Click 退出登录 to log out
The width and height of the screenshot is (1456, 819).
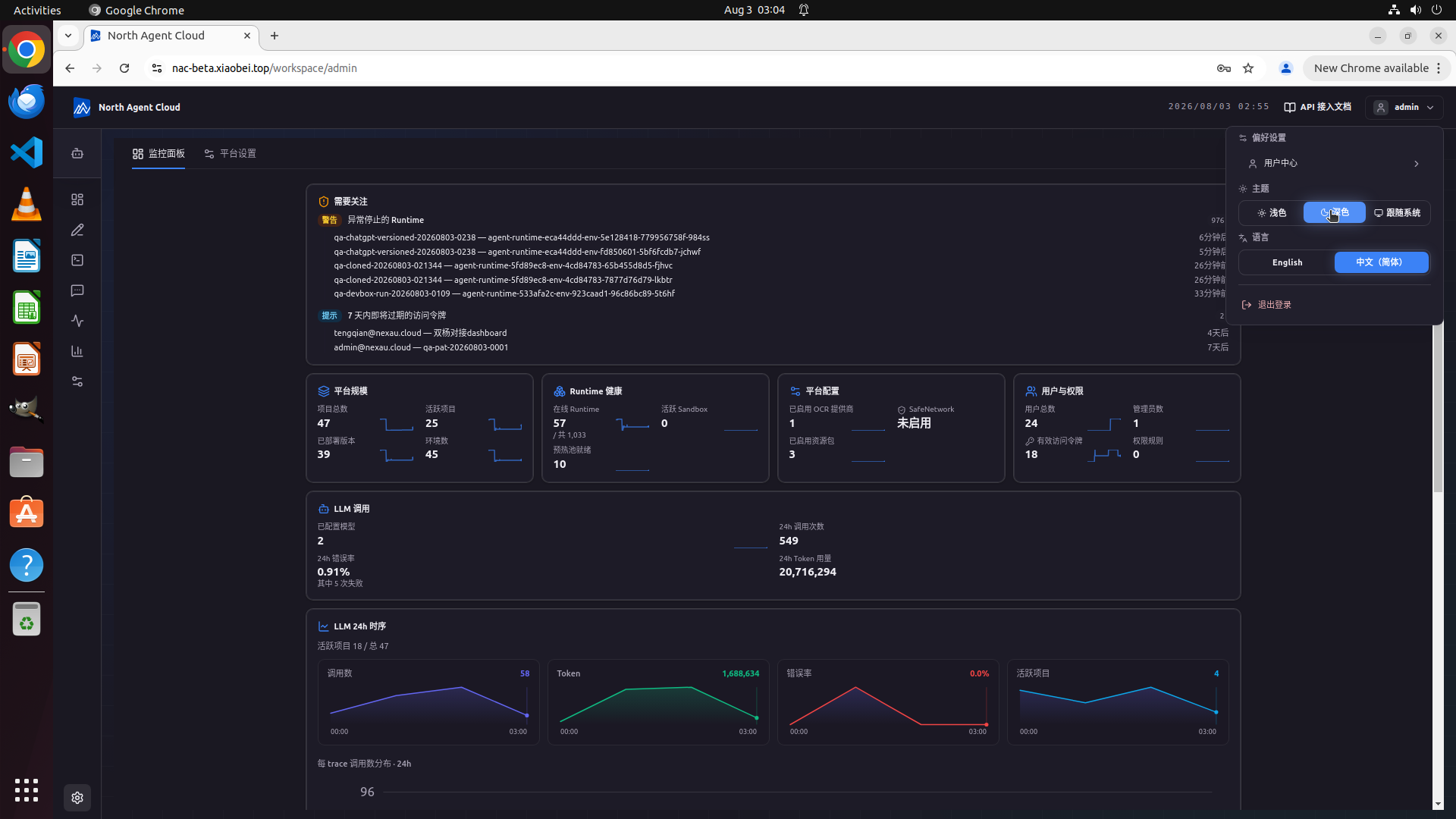(1335, 305)
